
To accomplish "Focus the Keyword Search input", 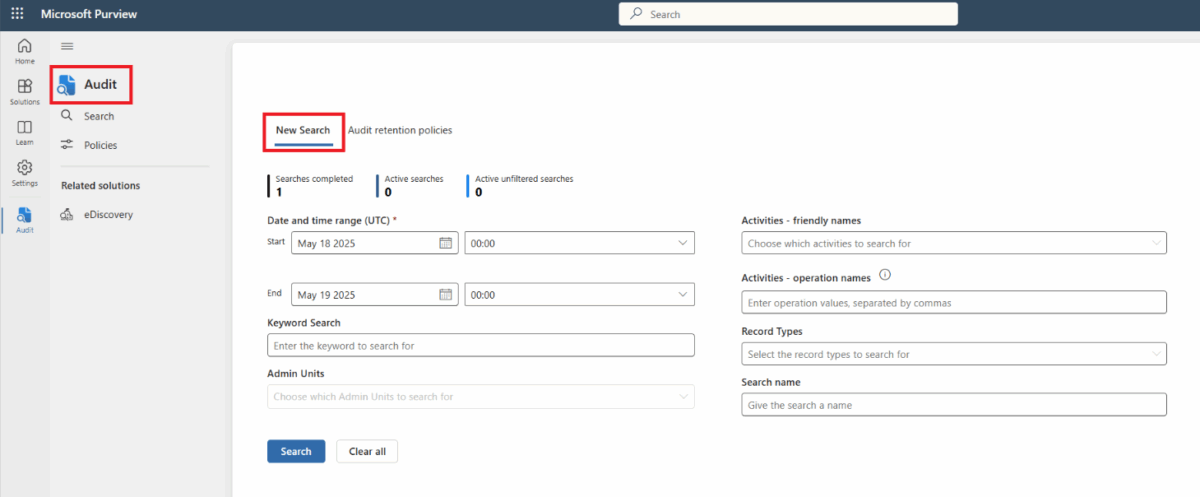I will 481,345.
